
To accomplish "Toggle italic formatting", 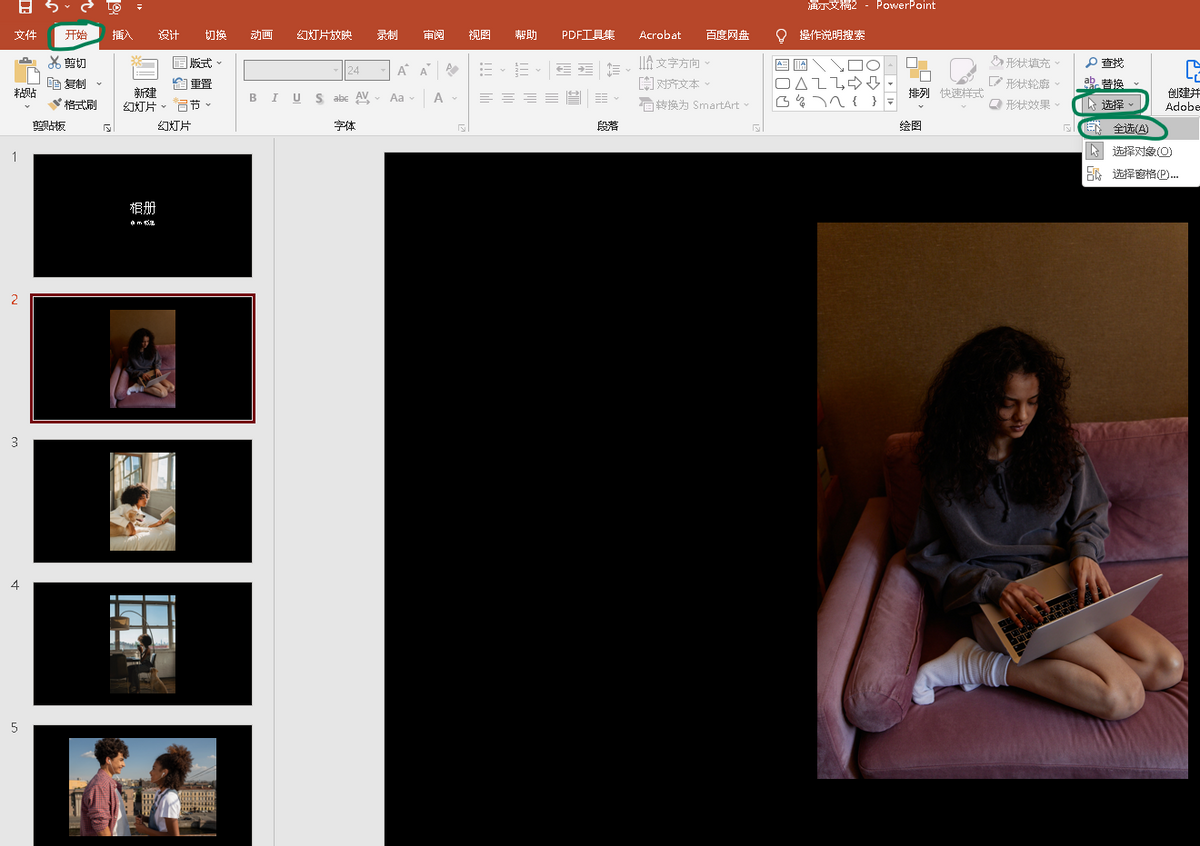I will coord(275,98).
